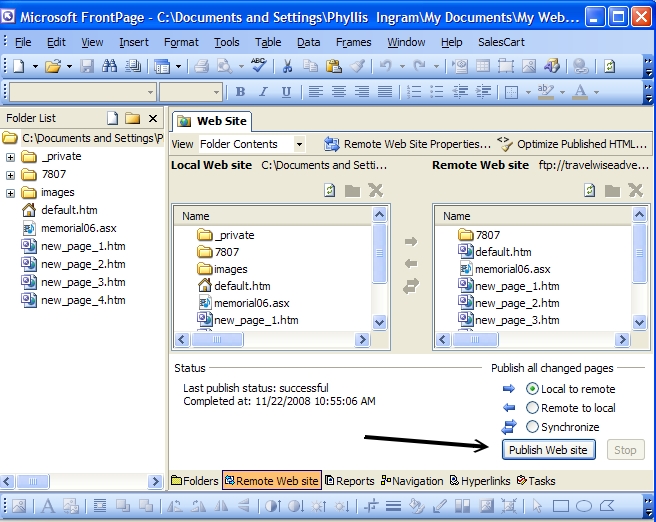
Task: Click the Paste clipboard icon
Action: [333, 66]
